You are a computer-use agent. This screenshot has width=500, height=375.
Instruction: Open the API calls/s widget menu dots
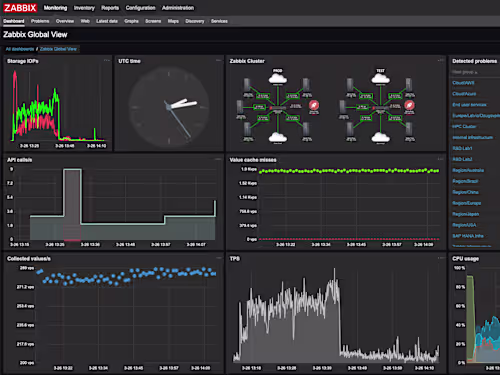pyautogui.click(x=219, y=159)
